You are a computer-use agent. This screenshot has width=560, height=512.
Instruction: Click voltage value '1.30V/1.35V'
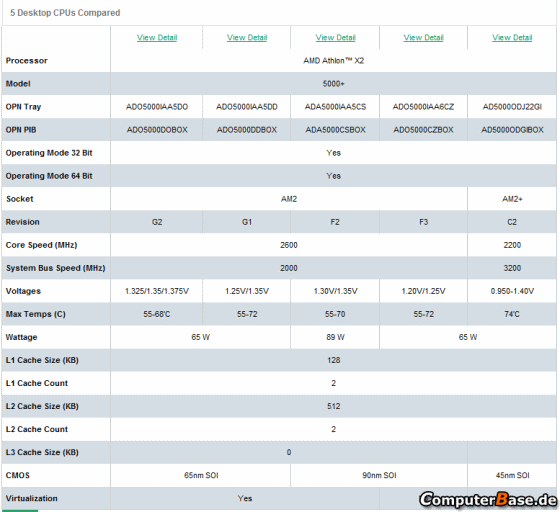[x=335, y=291]
